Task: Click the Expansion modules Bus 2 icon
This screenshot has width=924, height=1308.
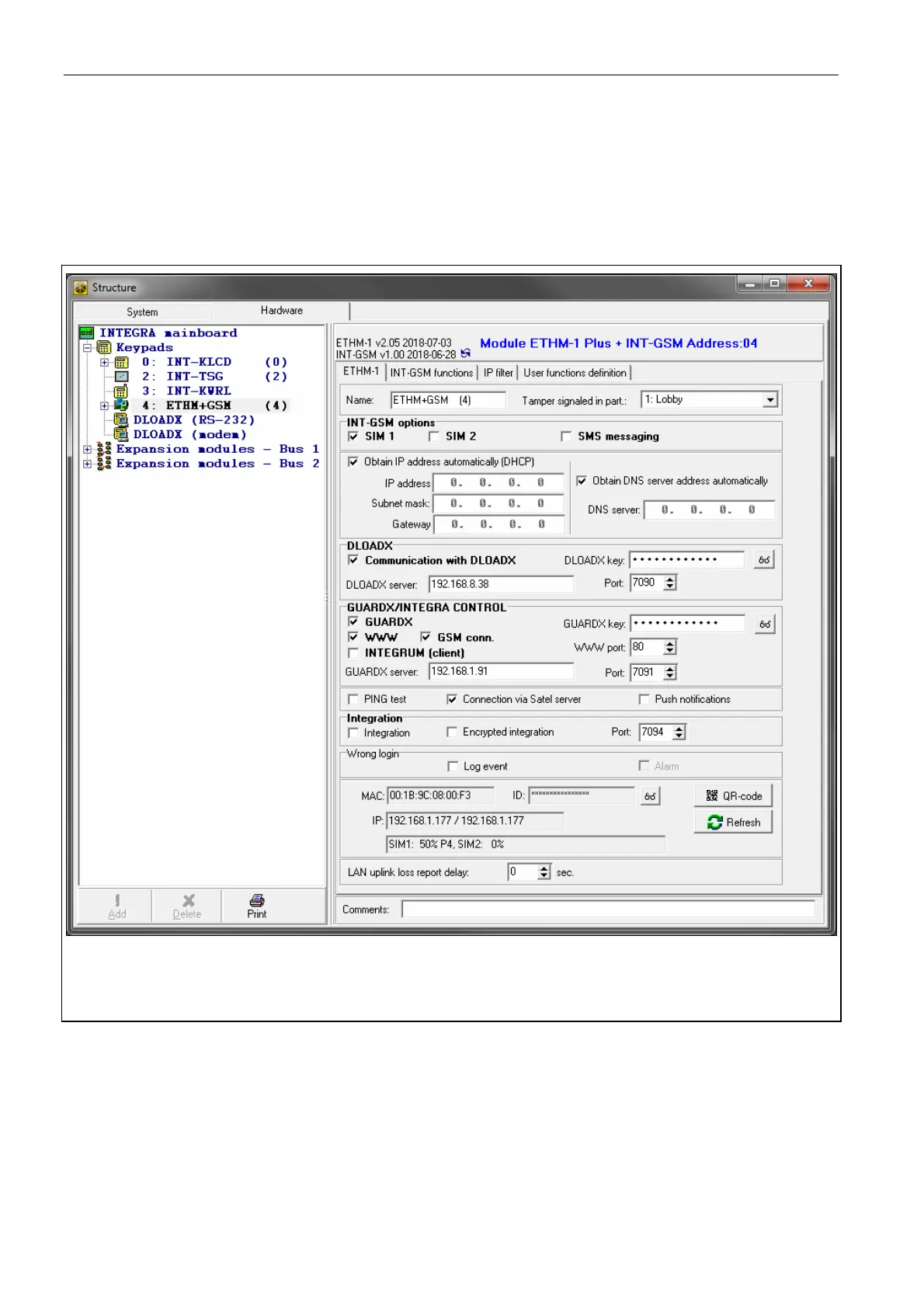Action: point(104,464)
